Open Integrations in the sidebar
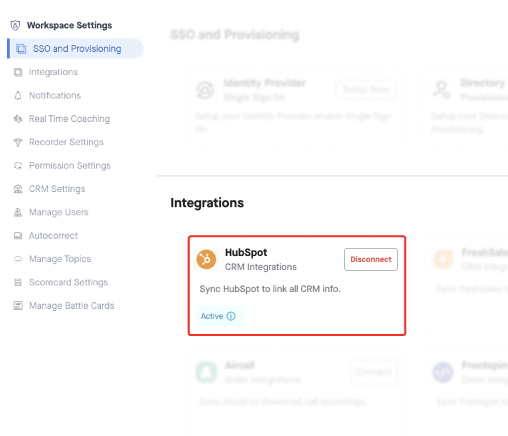The image size is (508, 436). (53, 72)
